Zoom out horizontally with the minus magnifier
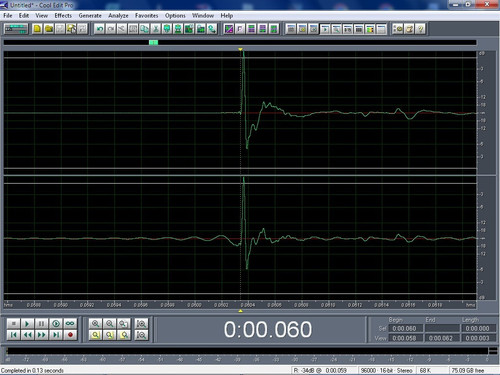This screenshot has height=375, width=500. [110, 323]
